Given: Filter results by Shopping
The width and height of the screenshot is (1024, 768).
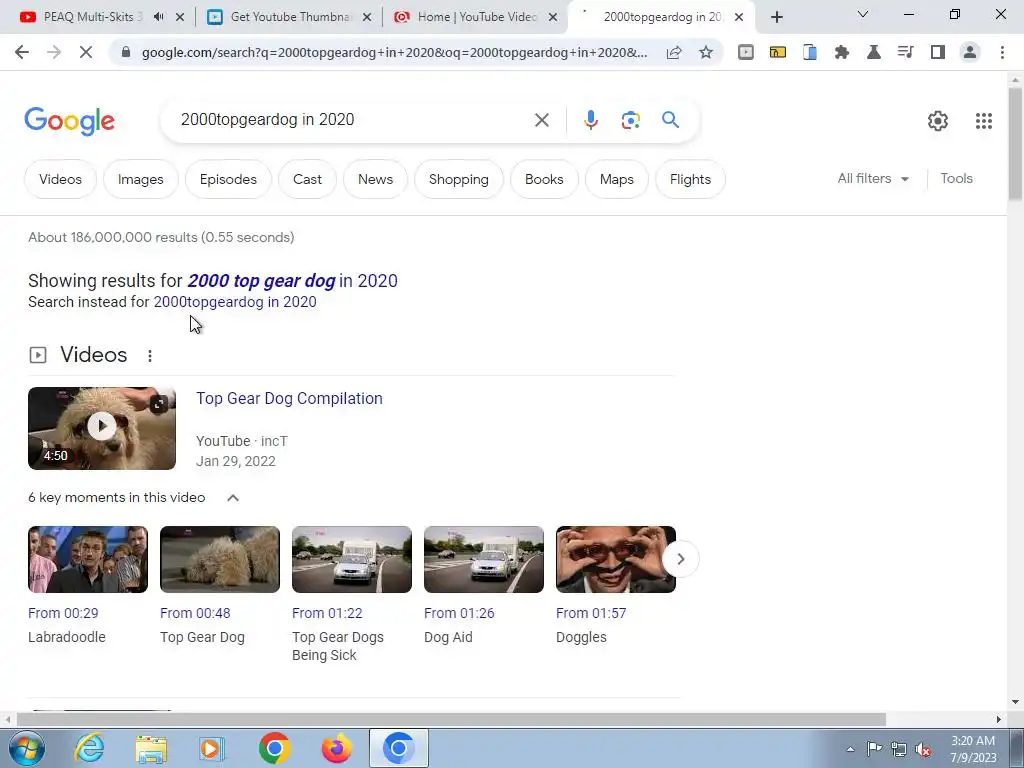Looking at the screenshot, I should pyautogui.click(x=458, y=179).
